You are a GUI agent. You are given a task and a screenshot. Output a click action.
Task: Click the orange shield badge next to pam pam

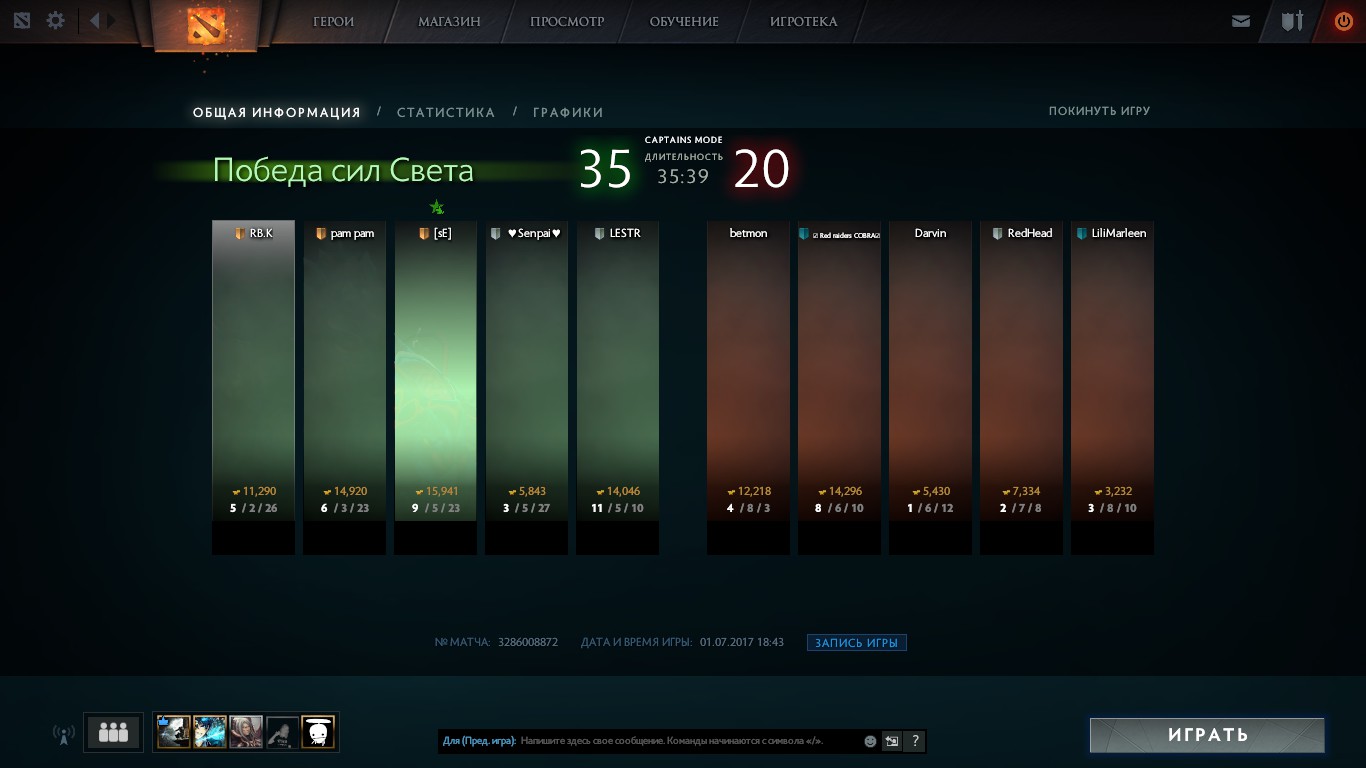(321, 233)
